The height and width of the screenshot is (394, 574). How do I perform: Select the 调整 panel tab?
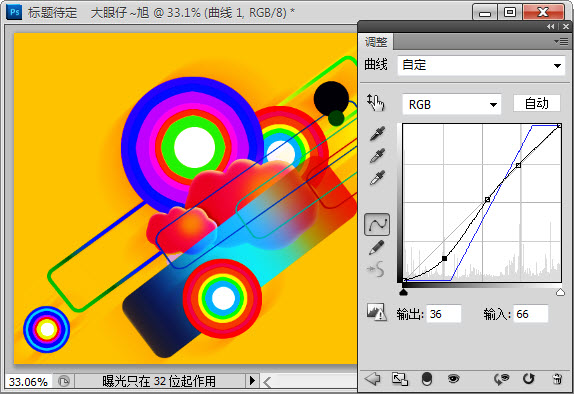click(376, 42)
